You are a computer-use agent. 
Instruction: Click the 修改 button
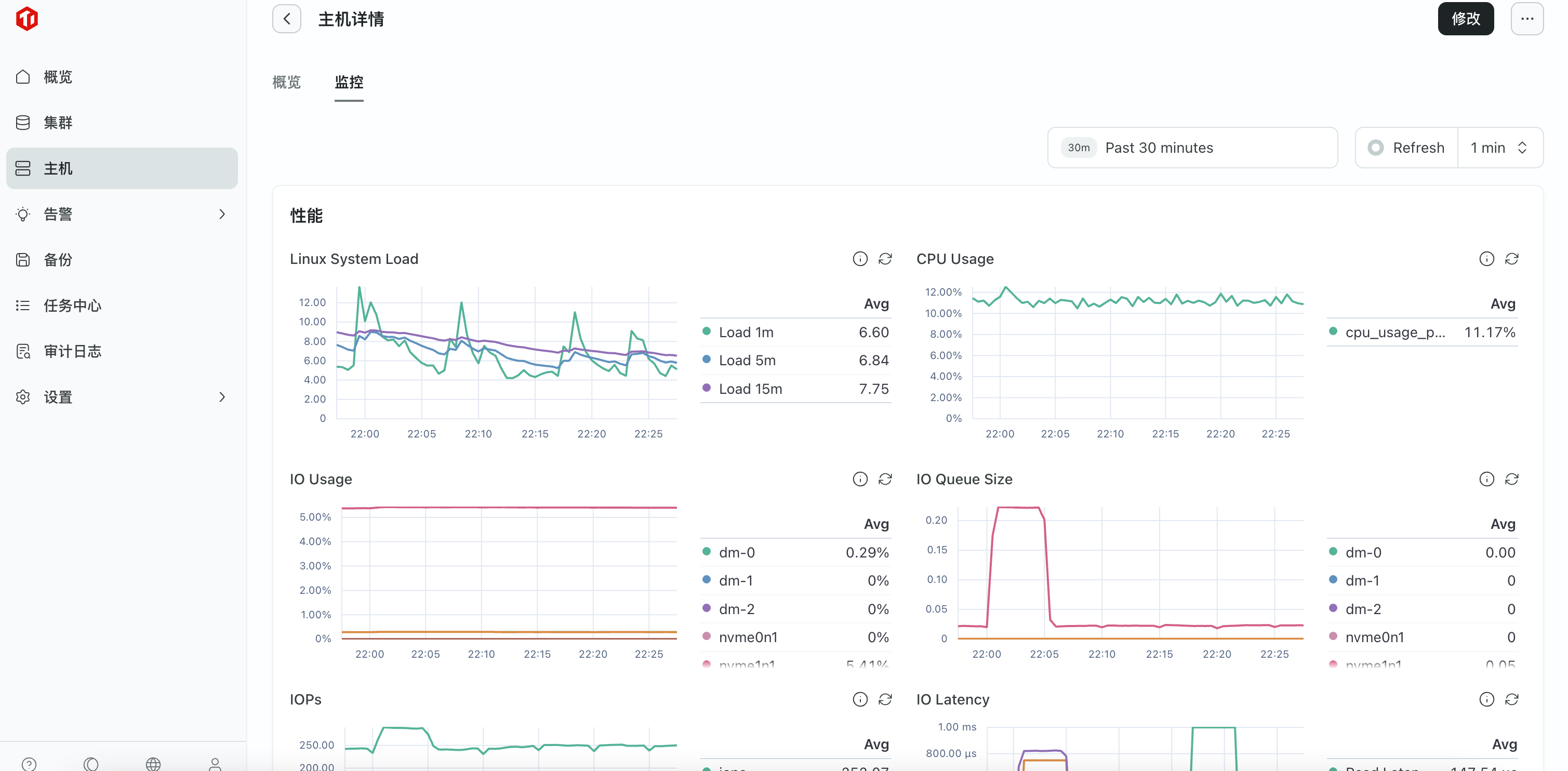pyautogui.click(x=1465, y=19)
